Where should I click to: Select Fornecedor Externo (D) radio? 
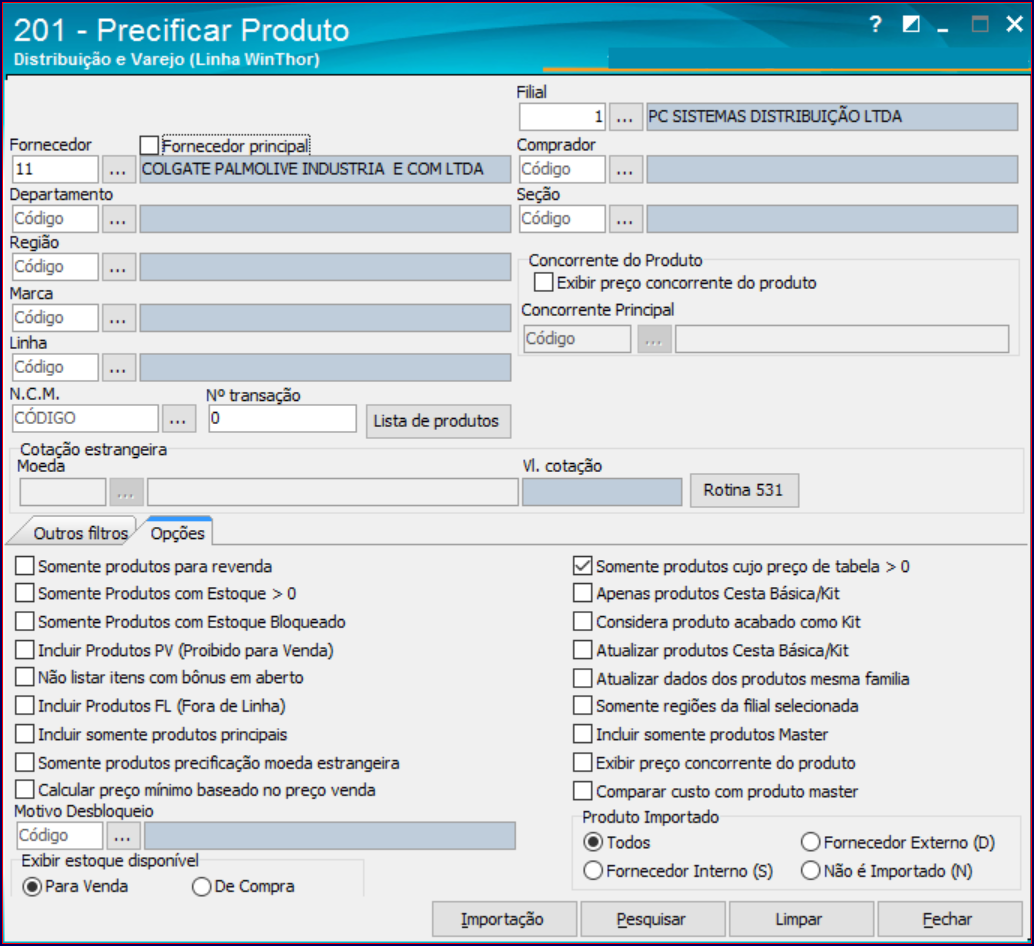tap(810, 842)
